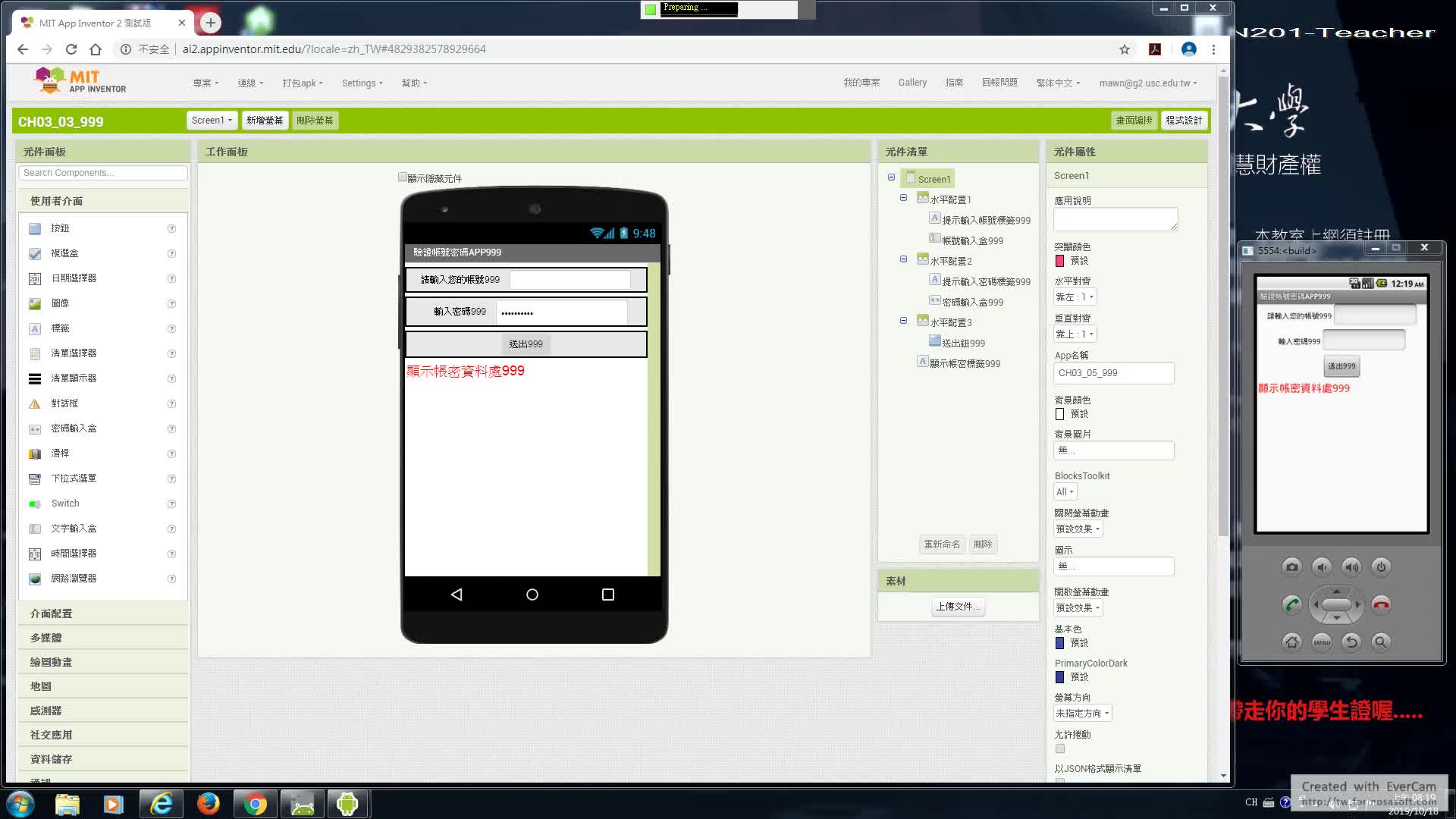Click the emulator volume down button
Screen dimensions: 1456x819
[x=1322, y=566]
